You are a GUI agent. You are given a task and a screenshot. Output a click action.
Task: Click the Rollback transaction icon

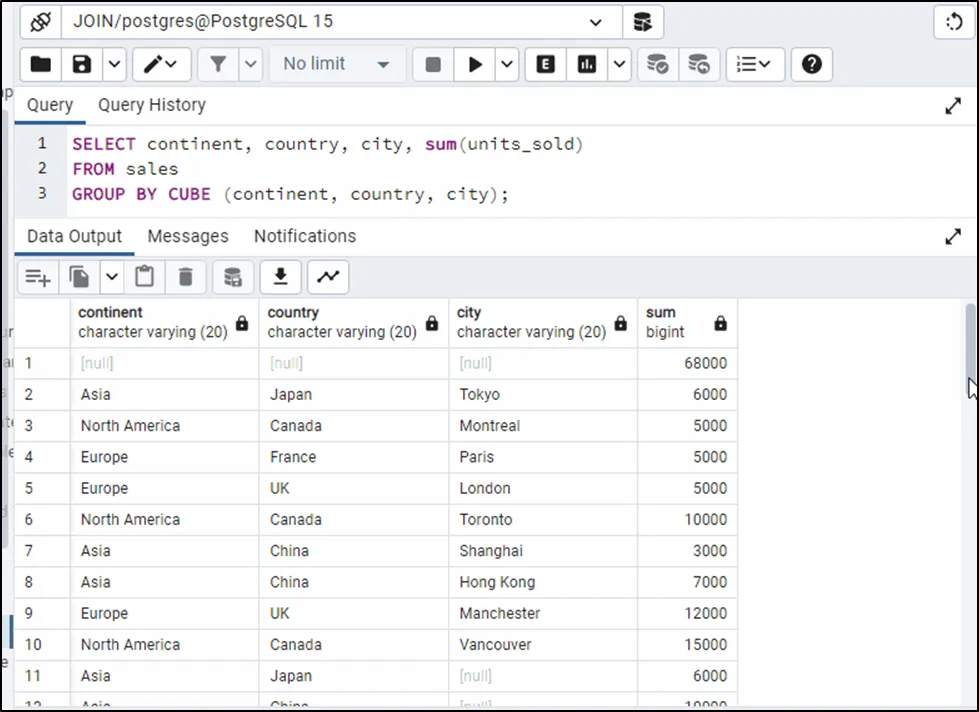click(699, 65)
